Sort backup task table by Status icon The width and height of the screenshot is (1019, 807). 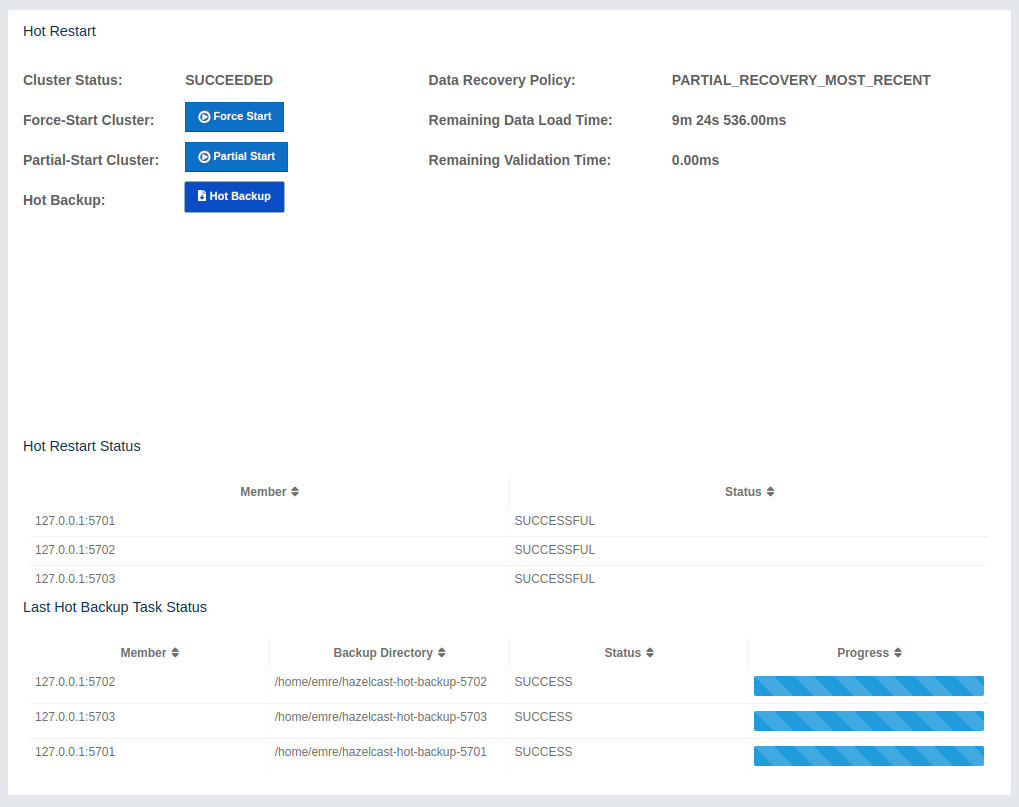649,653
